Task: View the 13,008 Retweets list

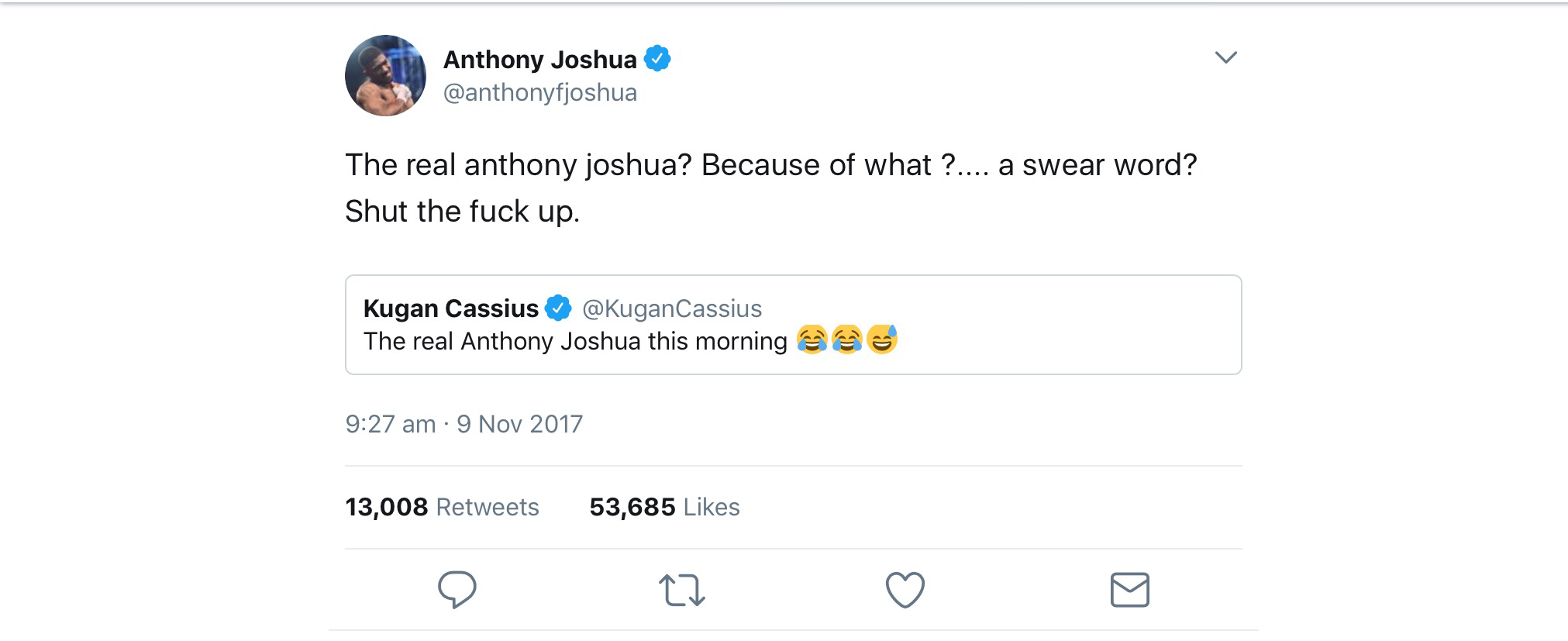Action: tap(442, 507)
